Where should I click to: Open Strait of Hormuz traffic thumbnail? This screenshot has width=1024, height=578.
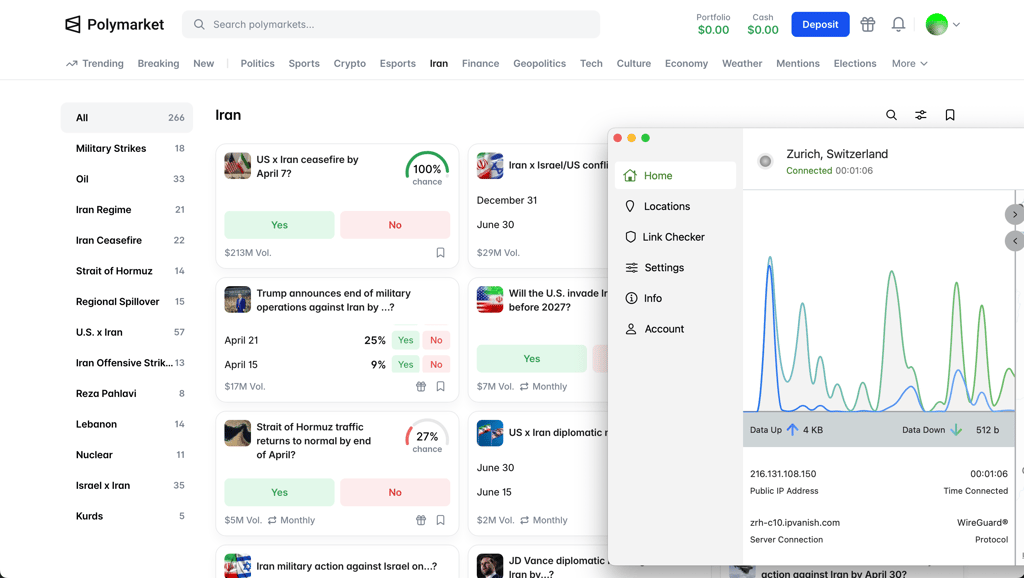click(238, 433)
